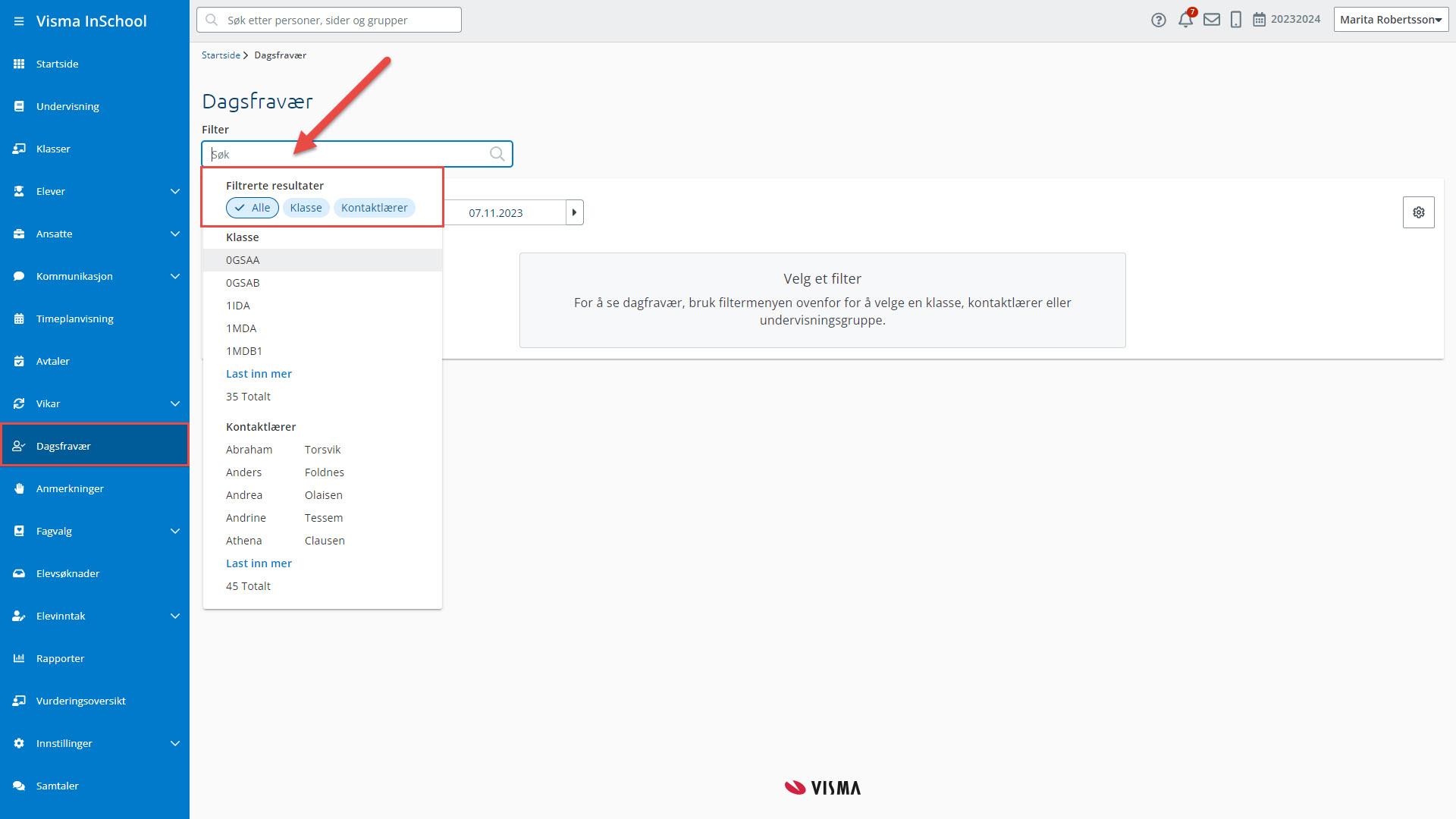
Task: Open notifications bell icon
Action: 1185,20
